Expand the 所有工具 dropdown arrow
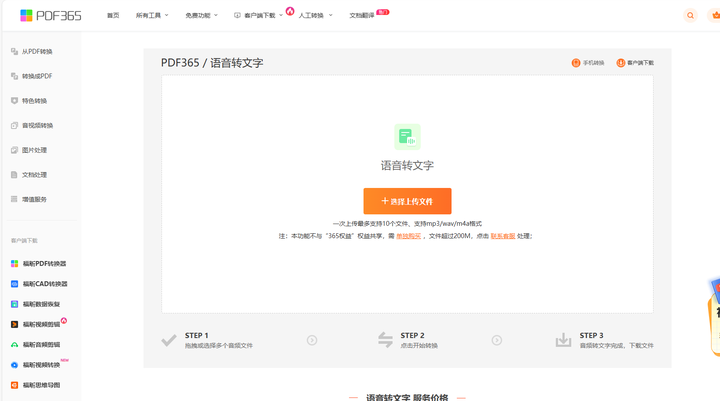The height and width of the screenshot is (401, 720). click(167, 16)
